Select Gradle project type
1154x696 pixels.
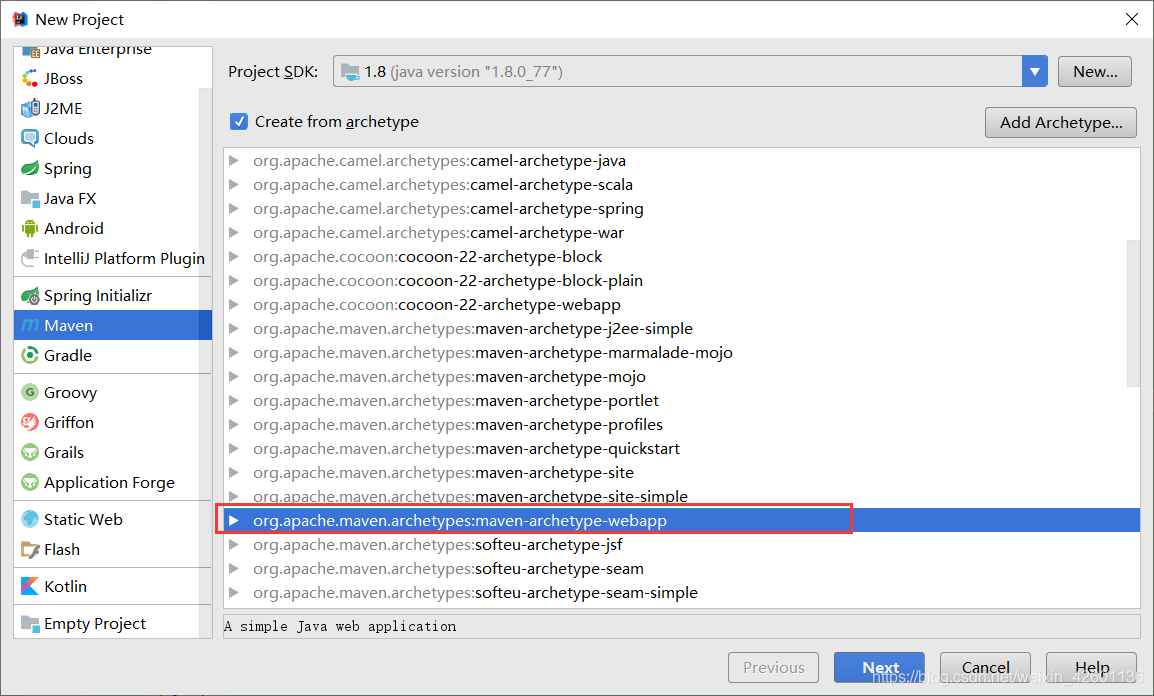click(113, 355)
